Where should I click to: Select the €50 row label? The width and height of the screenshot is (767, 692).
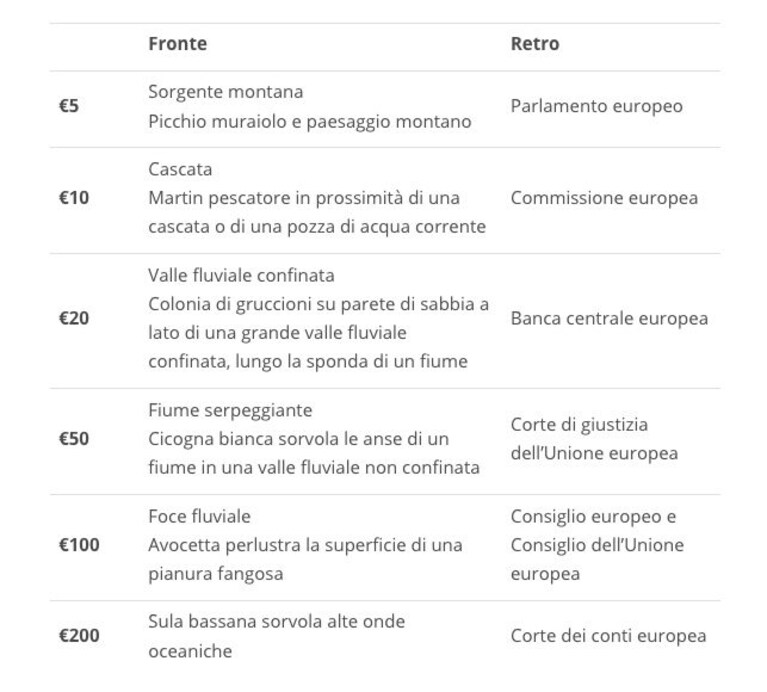[x=74, y=438]
